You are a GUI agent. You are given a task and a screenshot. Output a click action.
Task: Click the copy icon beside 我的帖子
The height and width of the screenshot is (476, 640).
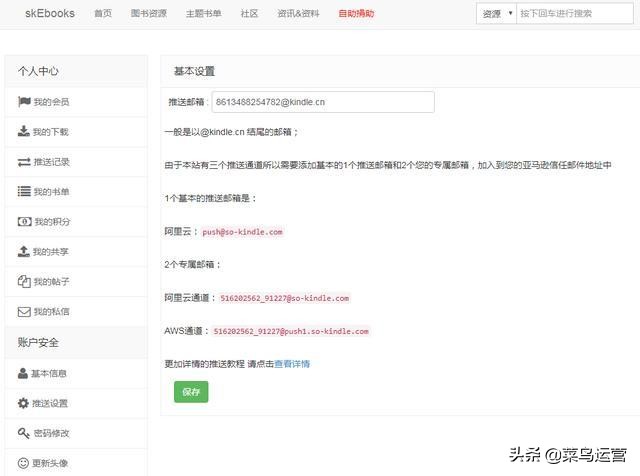pos(24,282)
